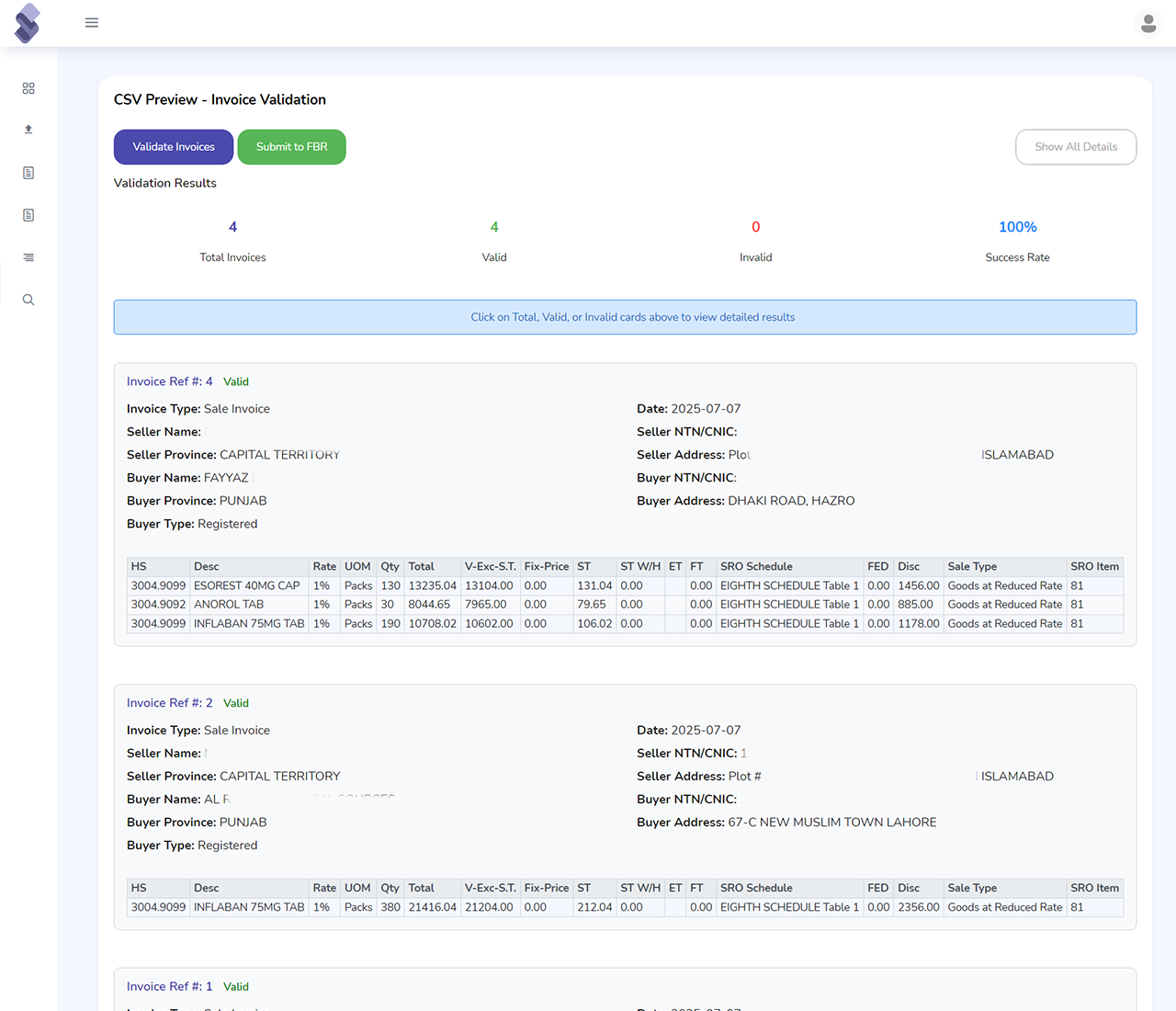Open the user profile avatar
This screenshot has height=1011, width=1176.
[1148, 23]
